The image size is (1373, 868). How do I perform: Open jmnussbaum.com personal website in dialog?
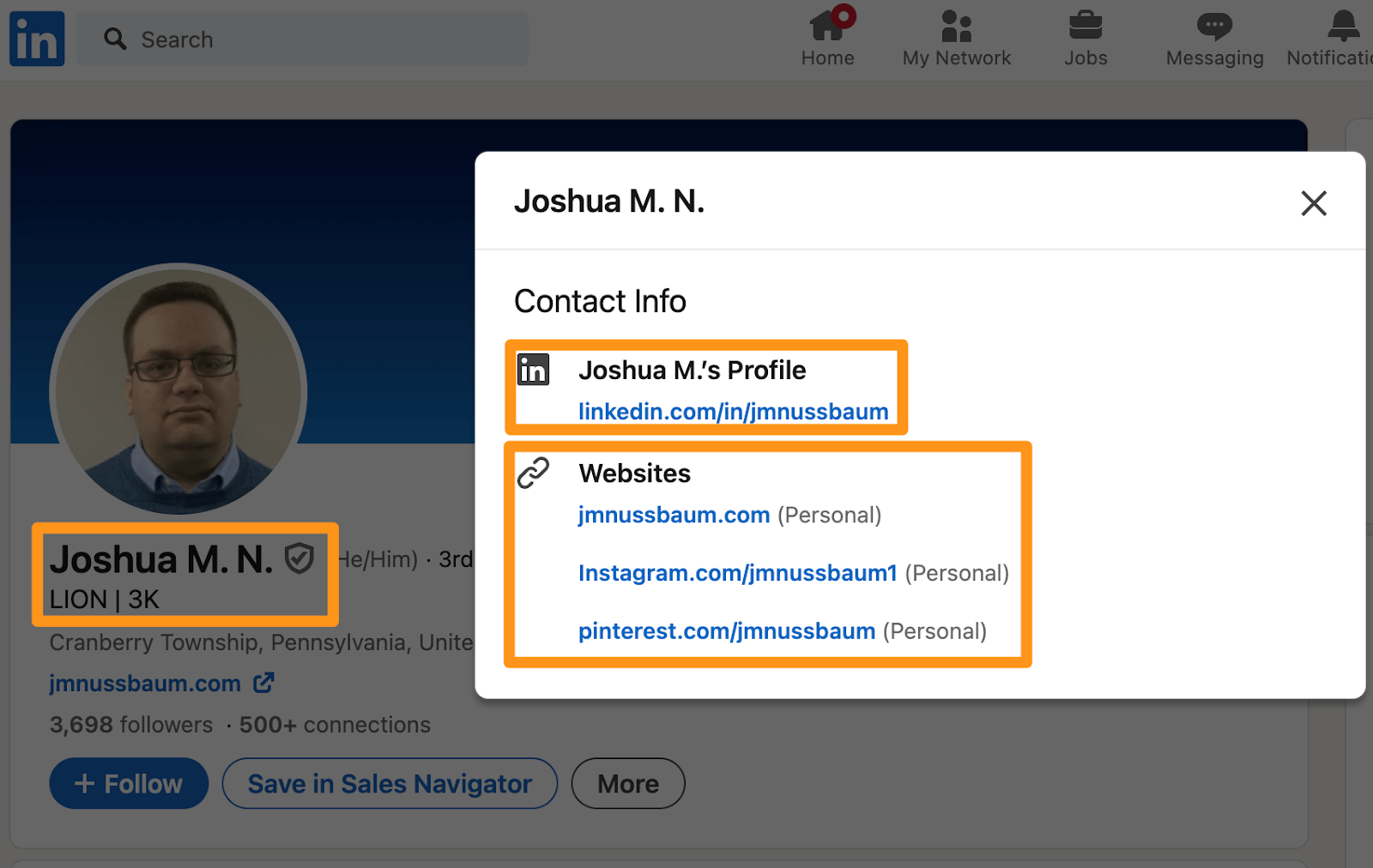click(x=674, y=515)
